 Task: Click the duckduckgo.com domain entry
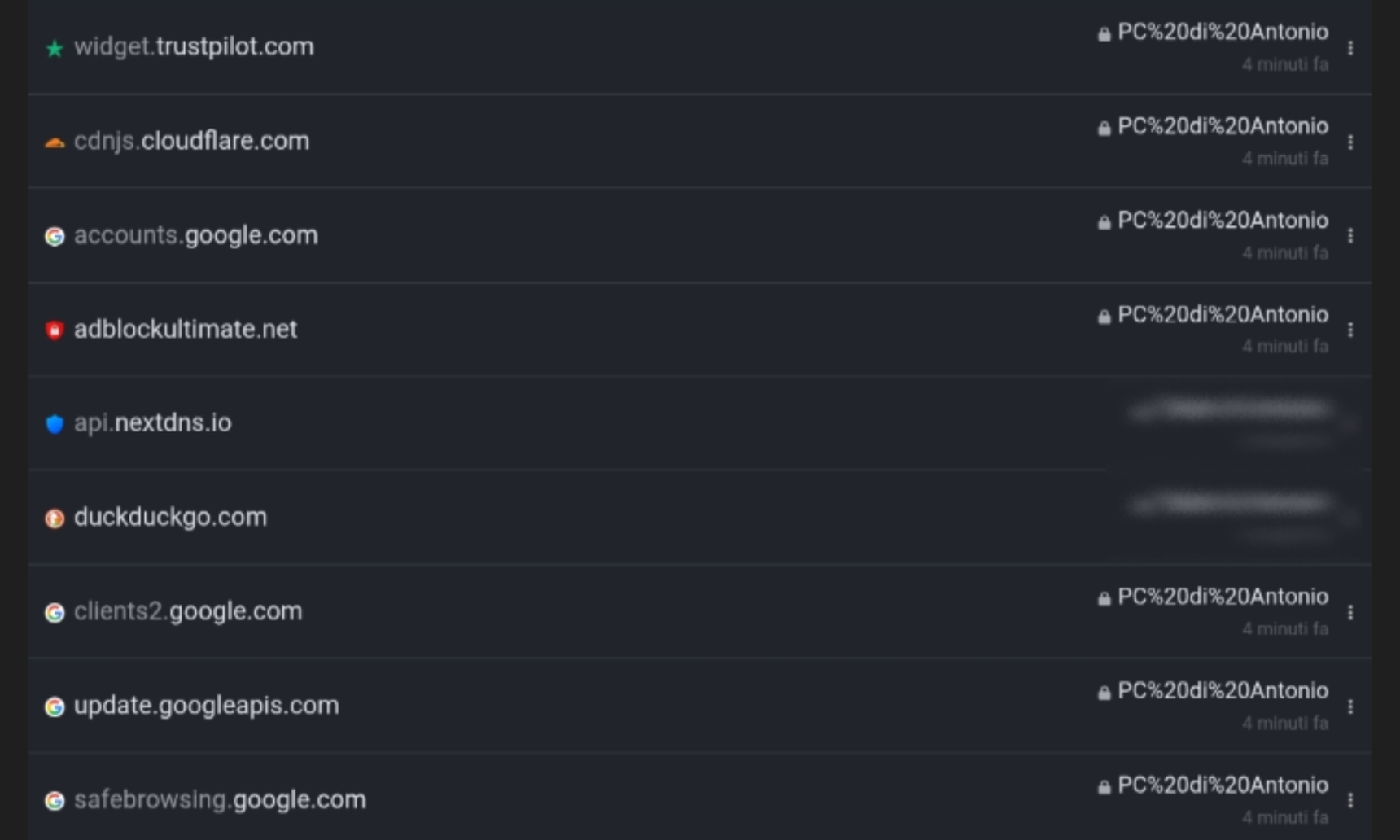pyautogui.click(x=170, y=517)
